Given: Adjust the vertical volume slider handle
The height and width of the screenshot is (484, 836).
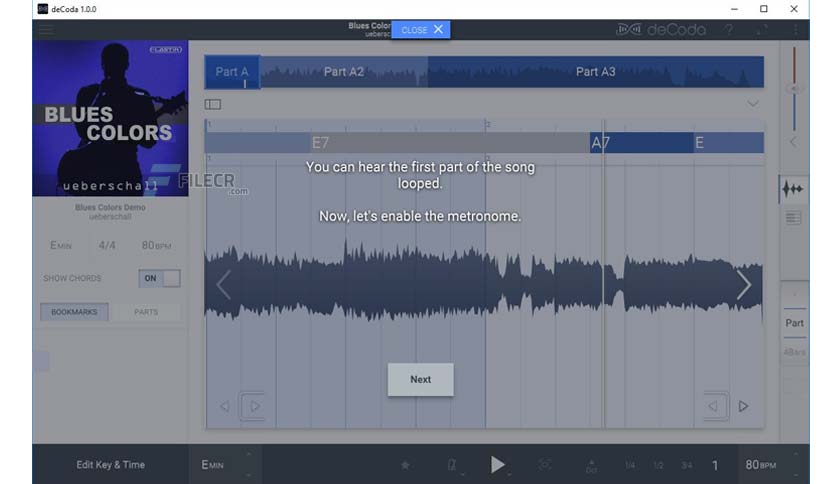Looking at the screenshot, I should (794, 88).
